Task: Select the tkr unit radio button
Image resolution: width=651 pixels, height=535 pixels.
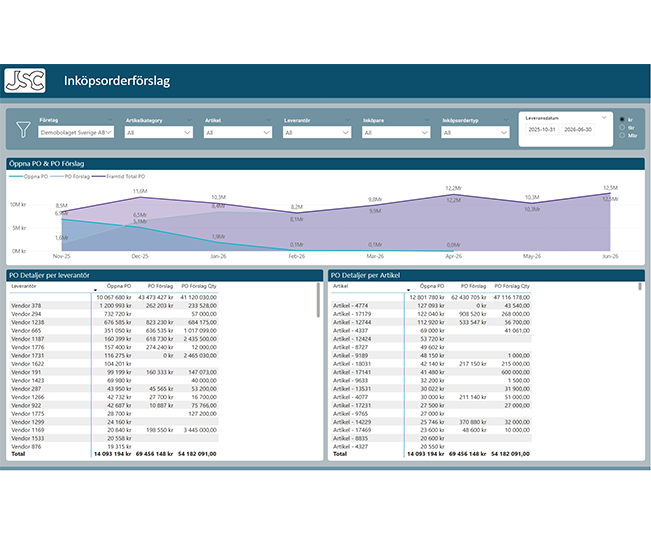Action: tap(622, 127)
